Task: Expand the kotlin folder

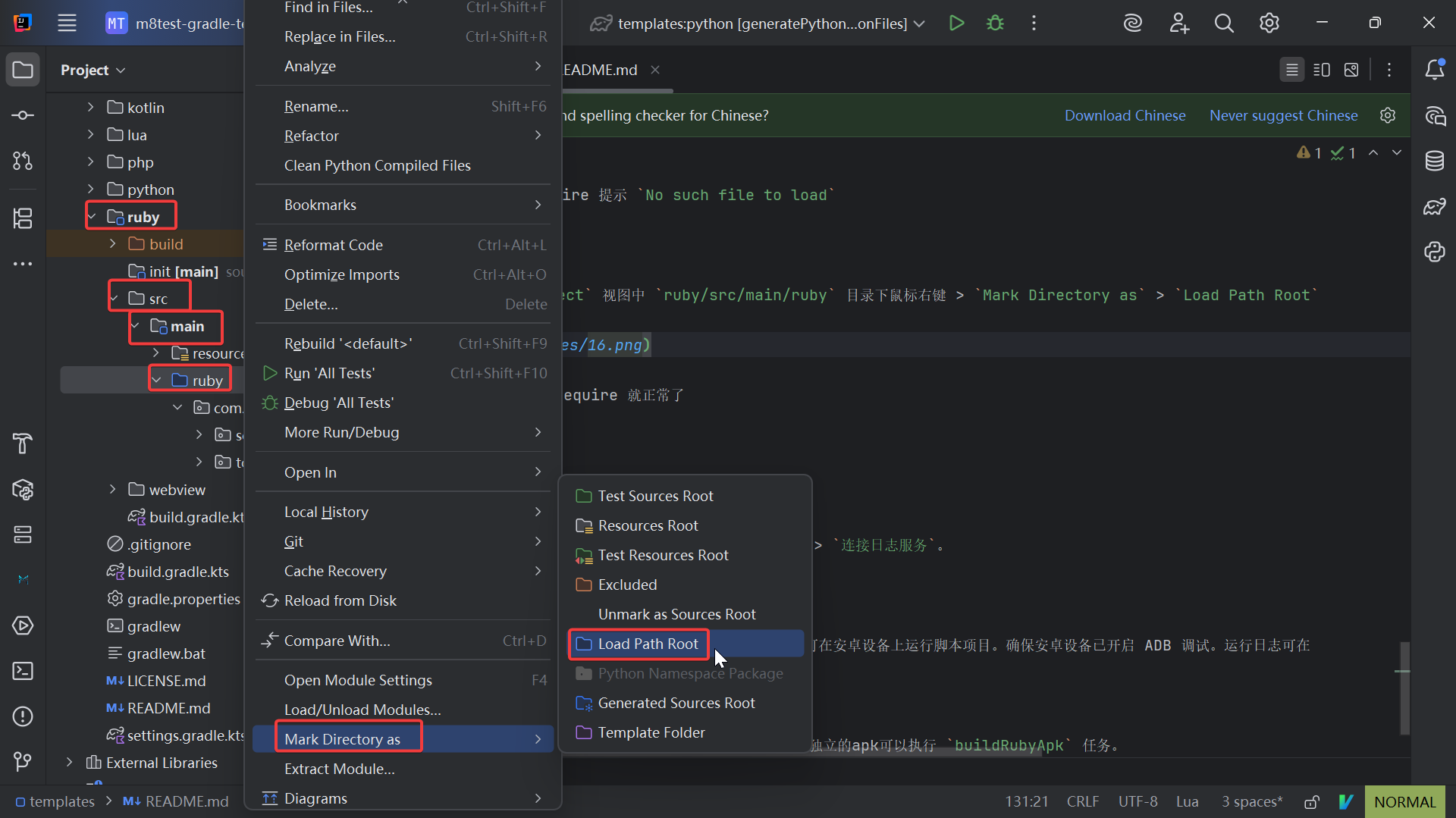Action: click(x=90, y=108)
